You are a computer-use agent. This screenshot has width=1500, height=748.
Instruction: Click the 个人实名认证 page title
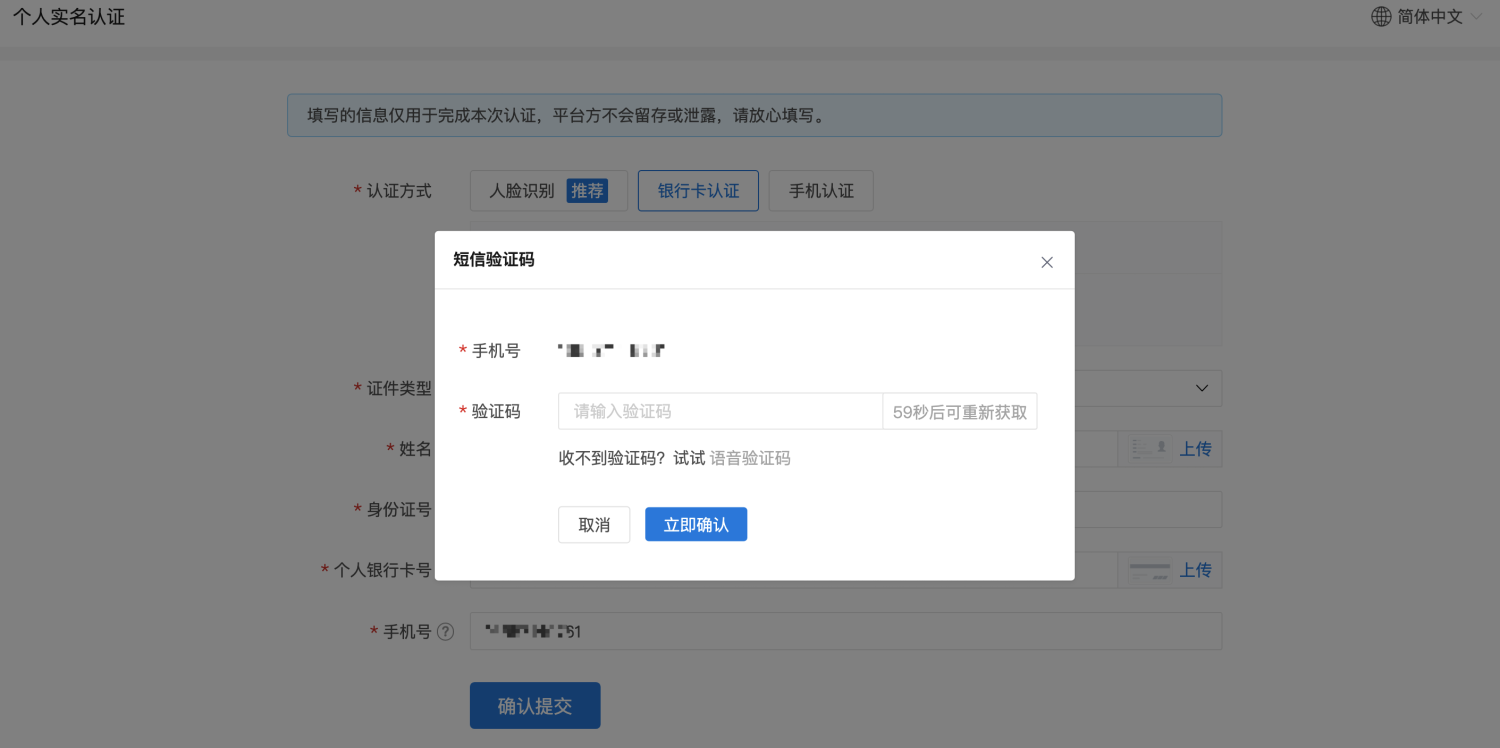tap(69, 17)
